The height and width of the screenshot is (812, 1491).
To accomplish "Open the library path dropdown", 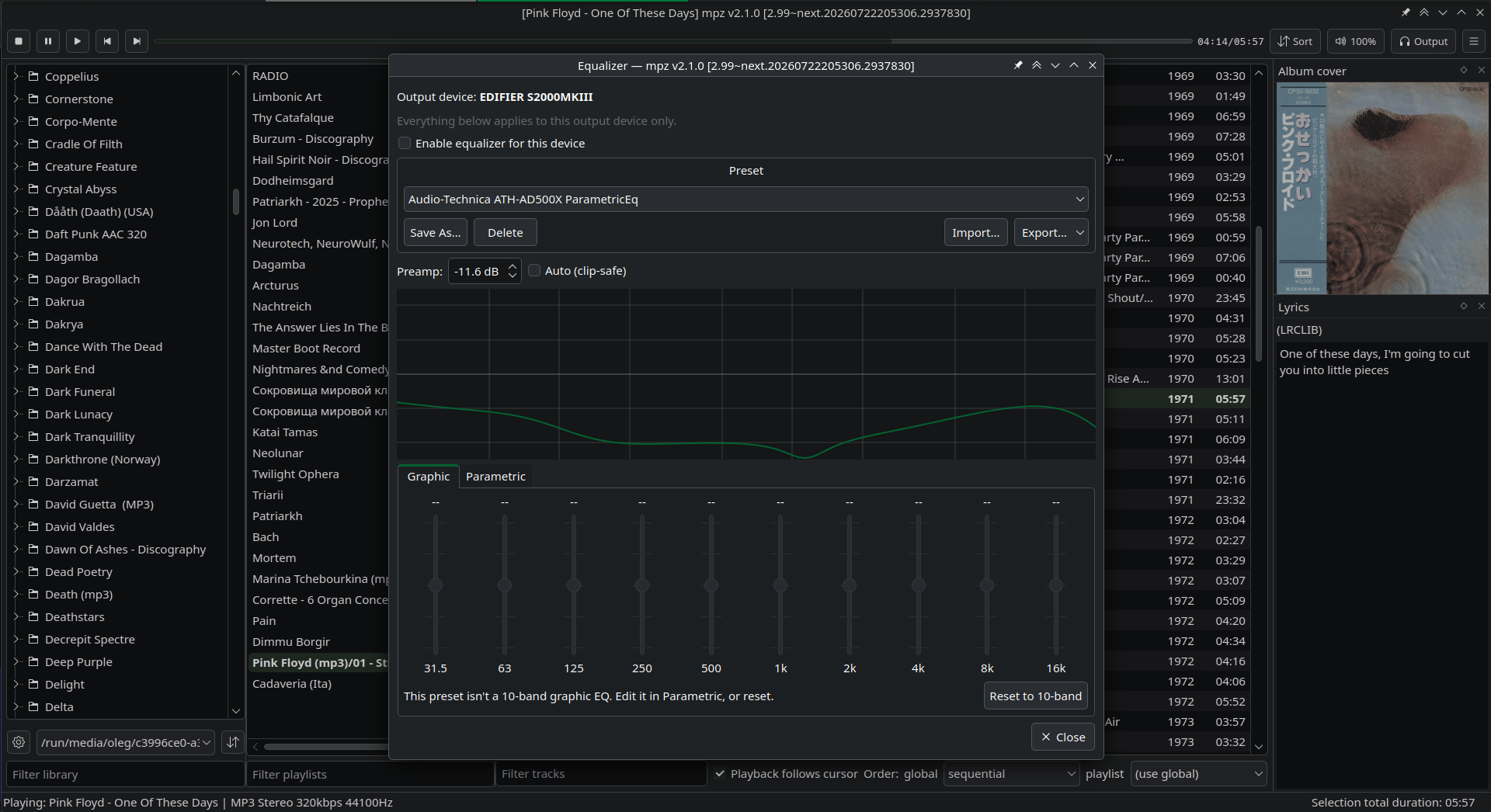I will (x=126, y=742).
